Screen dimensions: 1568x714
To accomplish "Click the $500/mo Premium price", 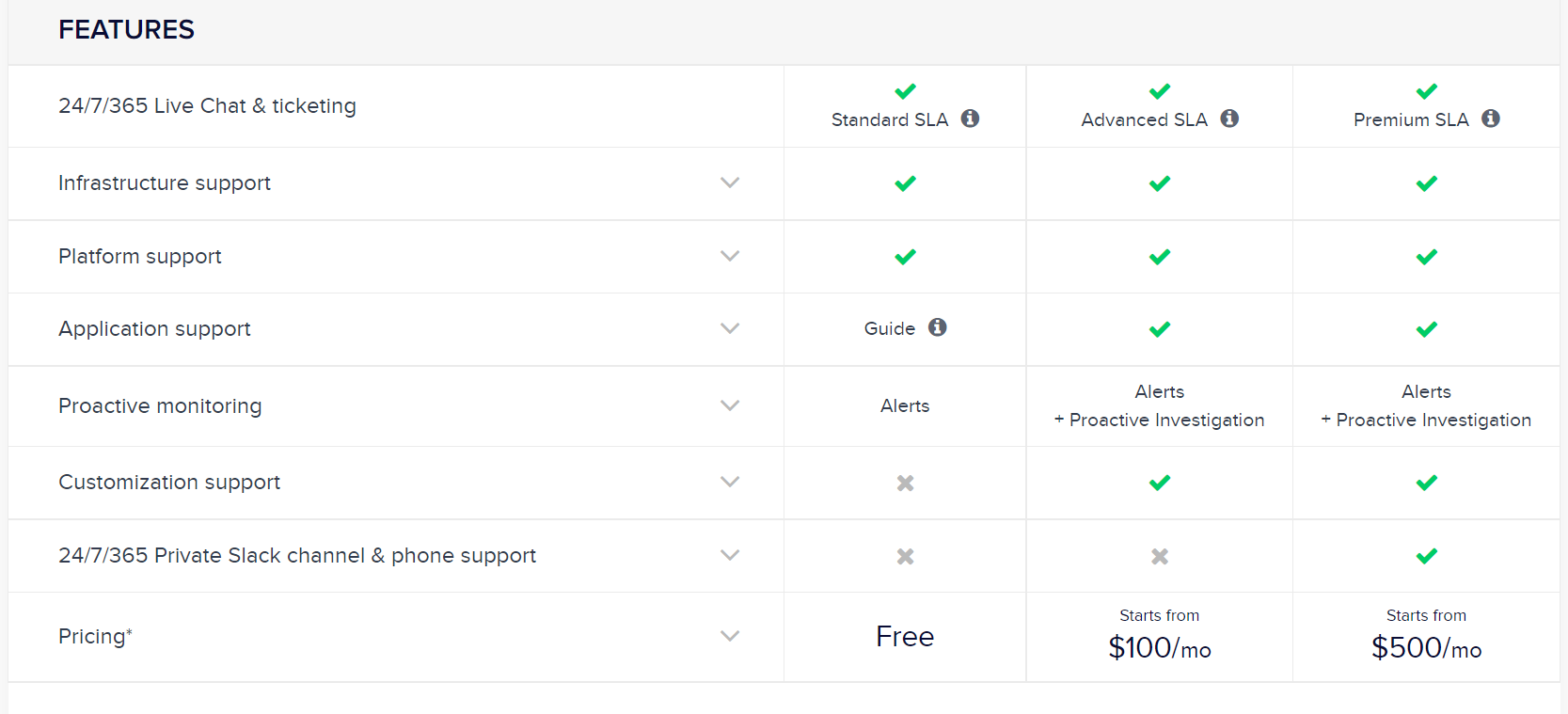I will pyautogui.click(x=1427, y=648).
